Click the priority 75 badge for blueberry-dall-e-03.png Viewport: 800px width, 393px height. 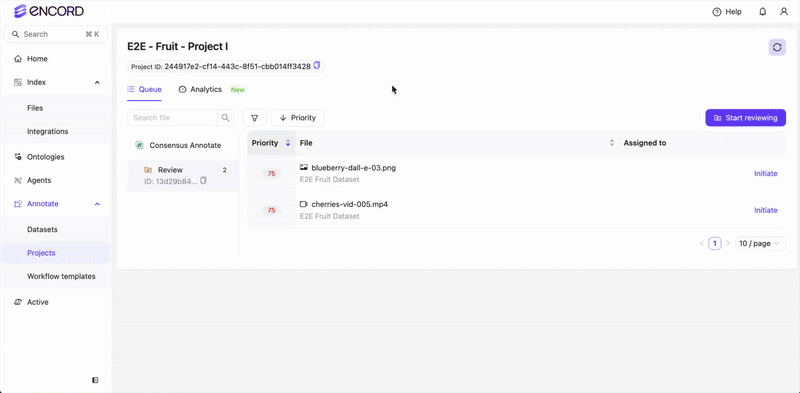pyautogui.click(x=271, y=174)
